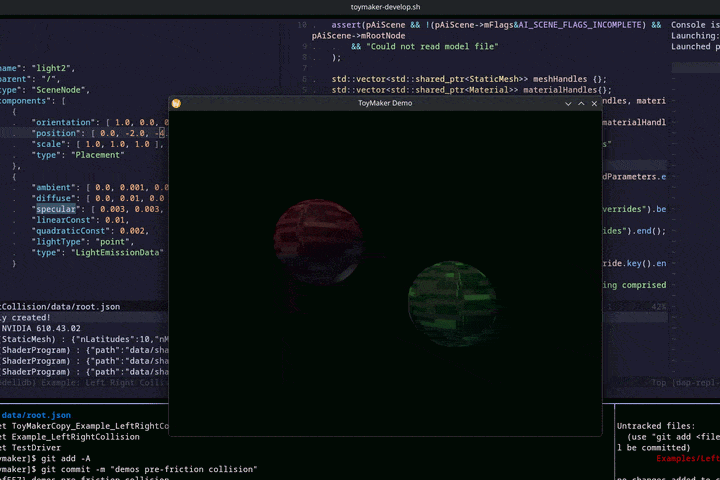This screenshot has height=480, width=720.
Task: Minimize the ToyMaker Demo window
Action: (568, 104)
